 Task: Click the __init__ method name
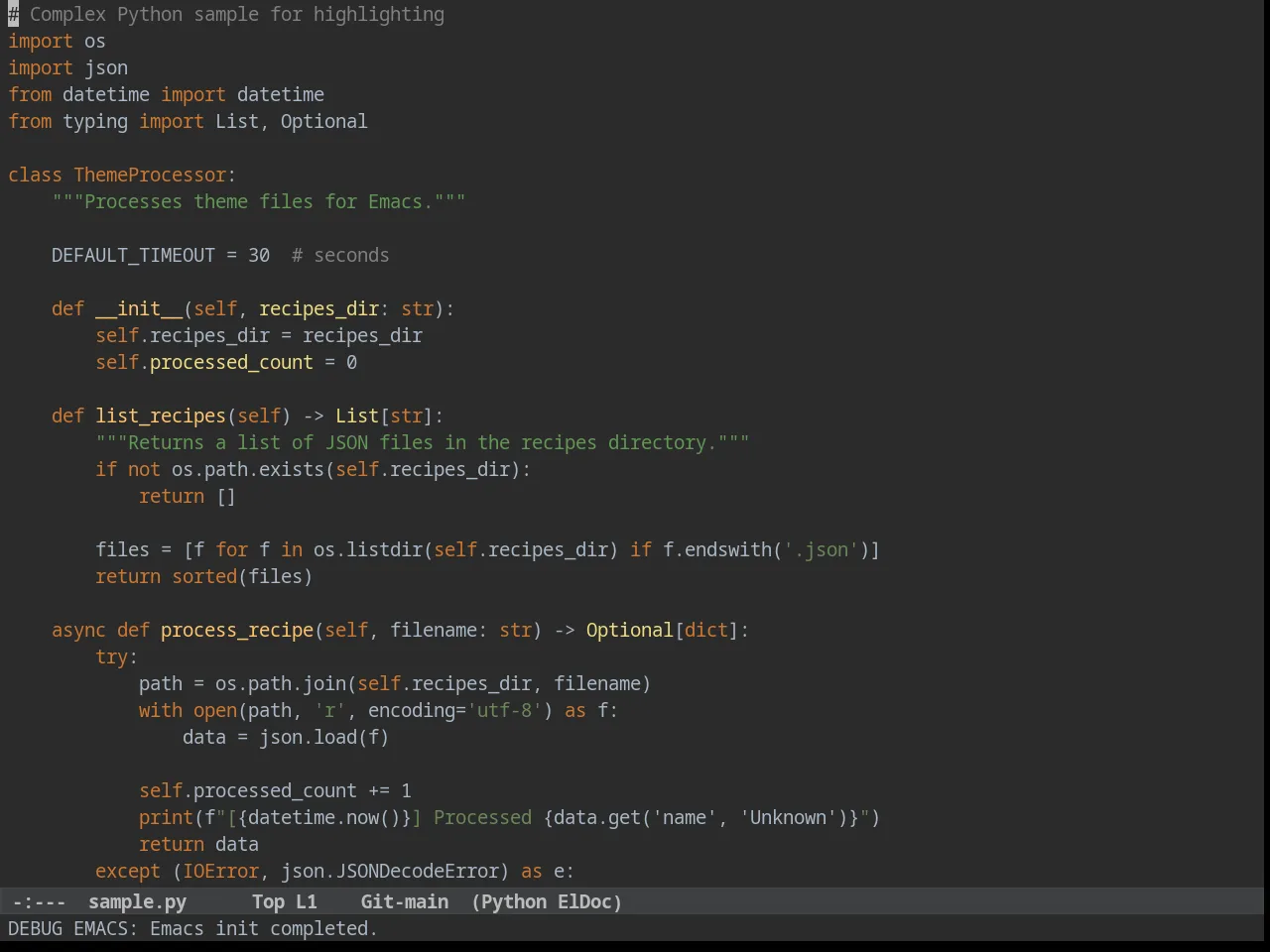point(139,308)
